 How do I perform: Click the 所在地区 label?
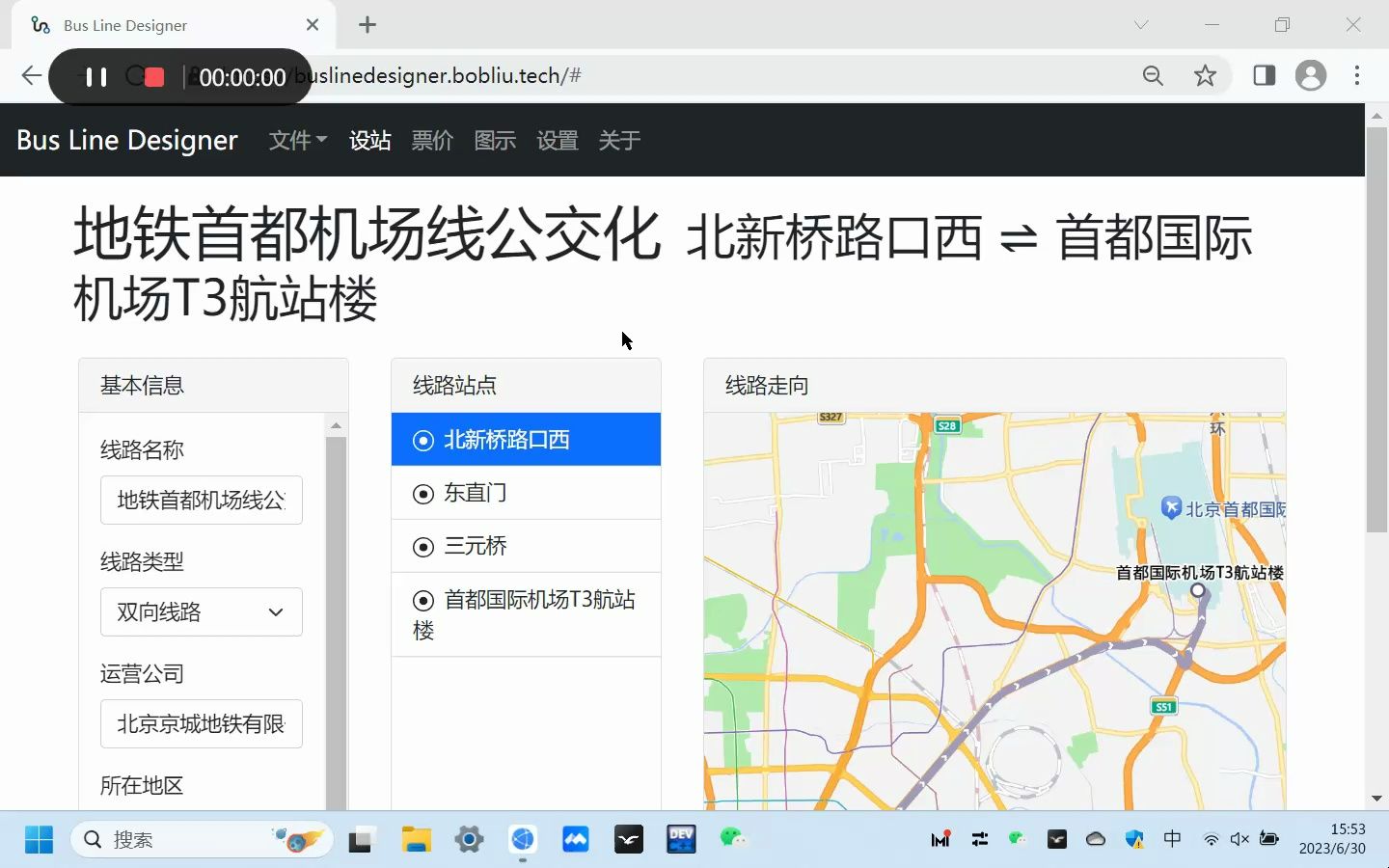142,785
